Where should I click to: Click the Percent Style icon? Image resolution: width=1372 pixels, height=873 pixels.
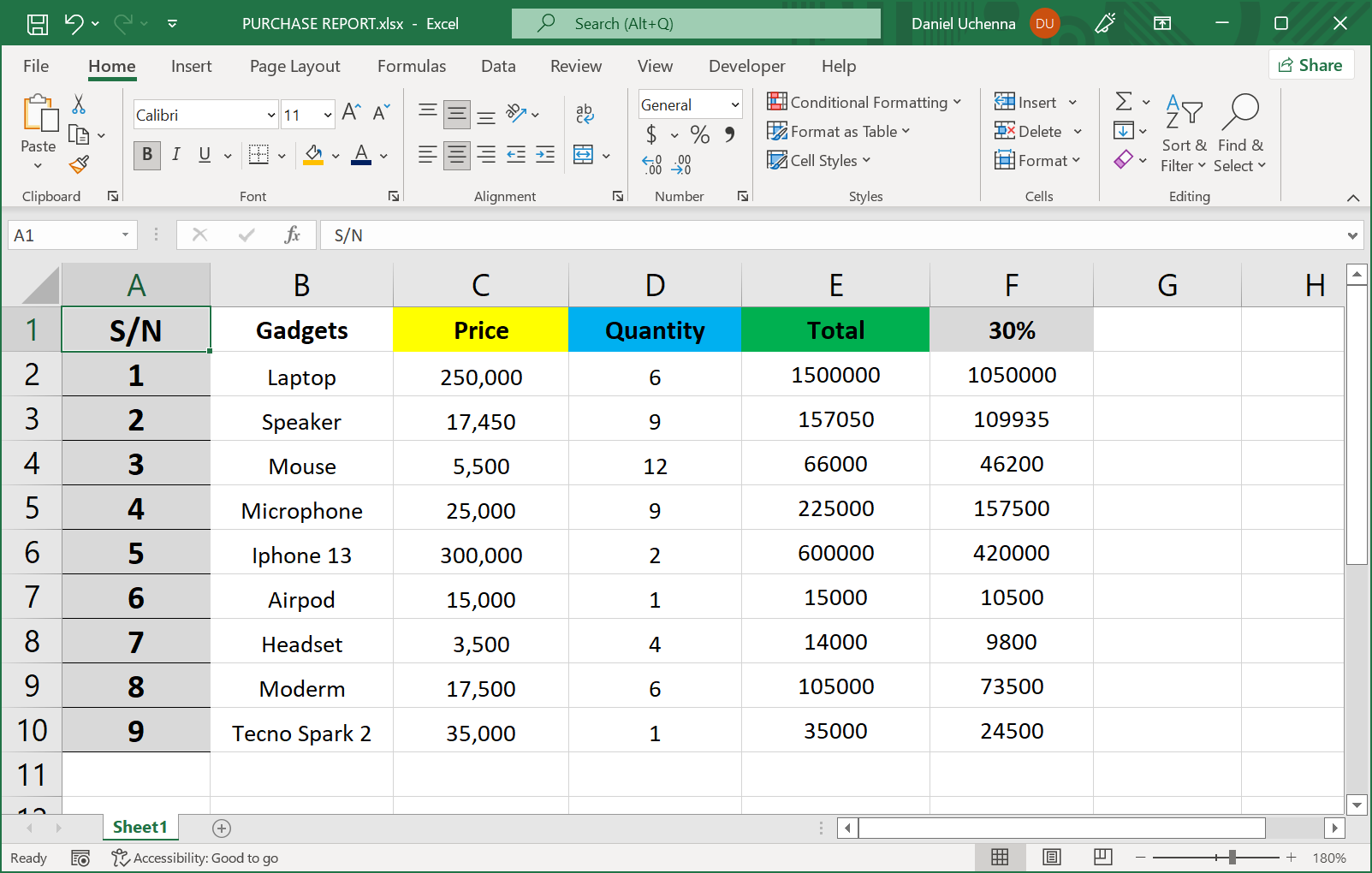click(x=699, y=134)
